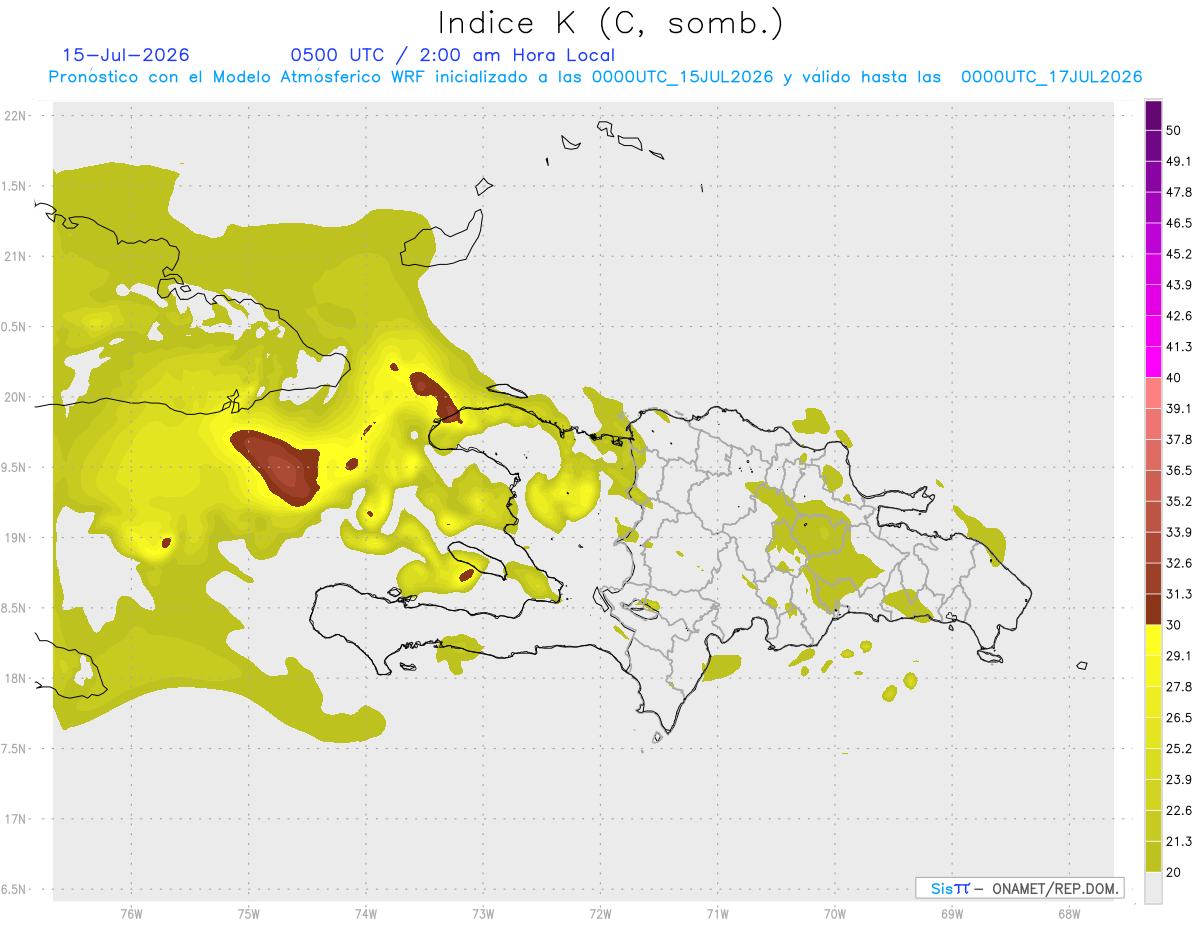Click the longitude label "75W"
Image resolution: width=1200 pixels, height=927 pixels.
[x=249, y=914]
